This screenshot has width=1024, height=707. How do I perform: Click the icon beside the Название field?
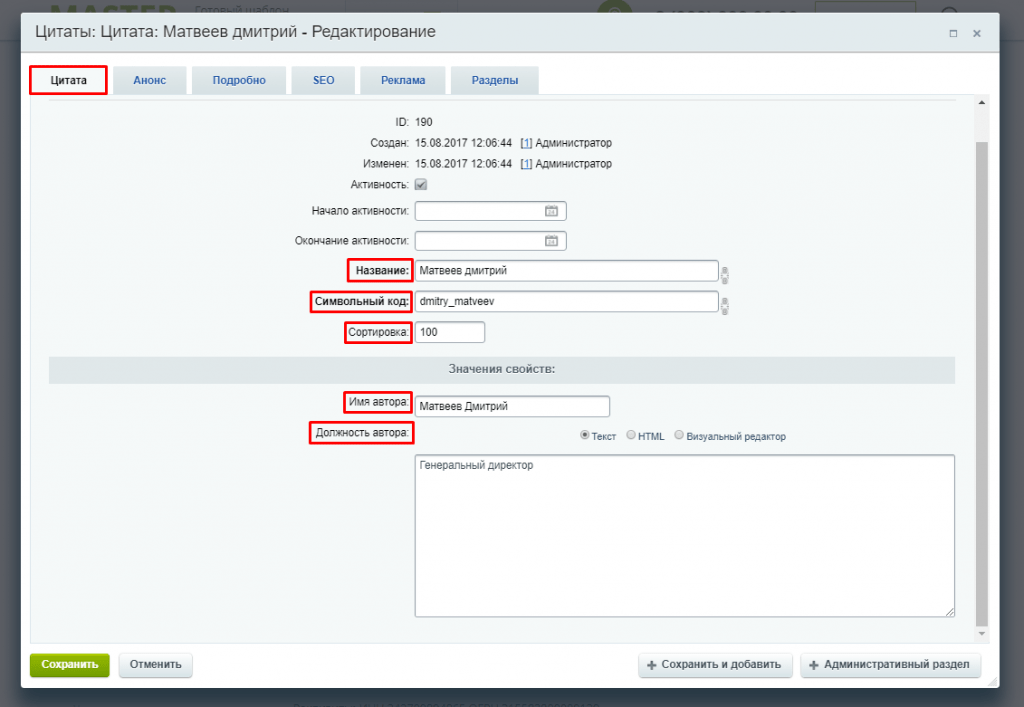pos(725,275)
